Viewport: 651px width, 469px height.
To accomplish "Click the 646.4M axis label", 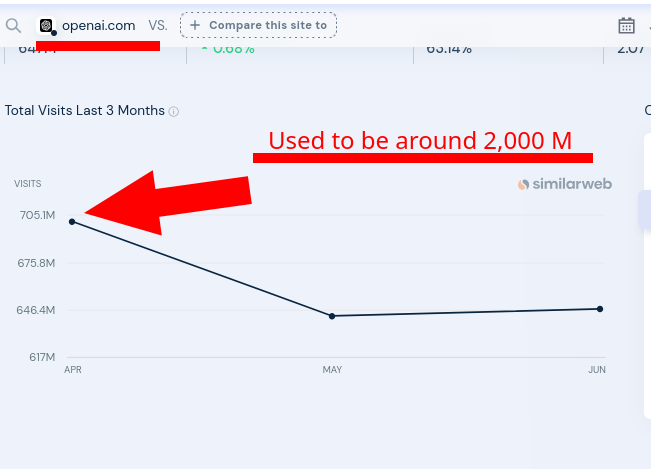I will [36, 310].
